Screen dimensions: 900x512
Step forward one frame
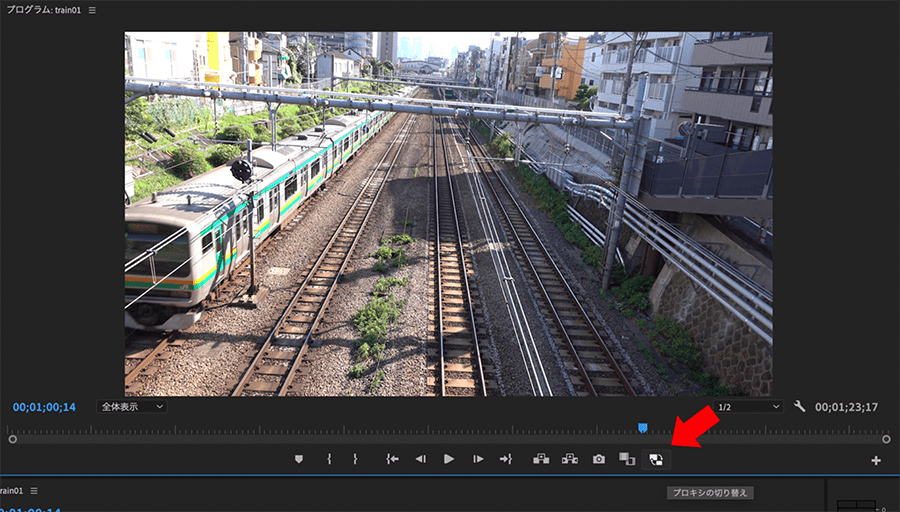[478, 459]
